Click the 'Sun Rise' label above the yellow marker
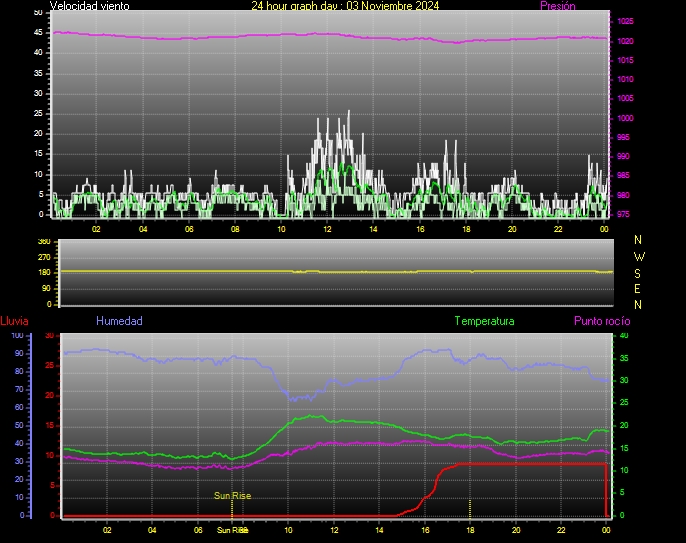 232,496
